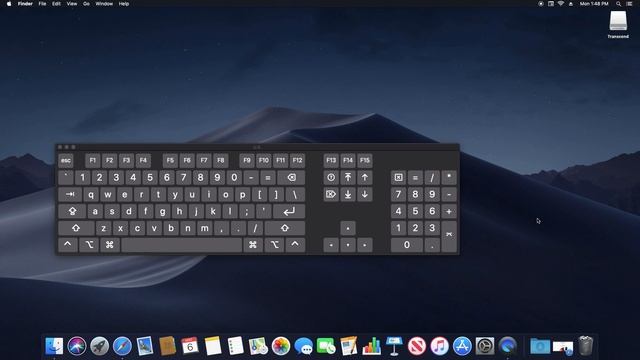
Task: Open Notification Center in menu bar
Action: (x=629, y=4)
